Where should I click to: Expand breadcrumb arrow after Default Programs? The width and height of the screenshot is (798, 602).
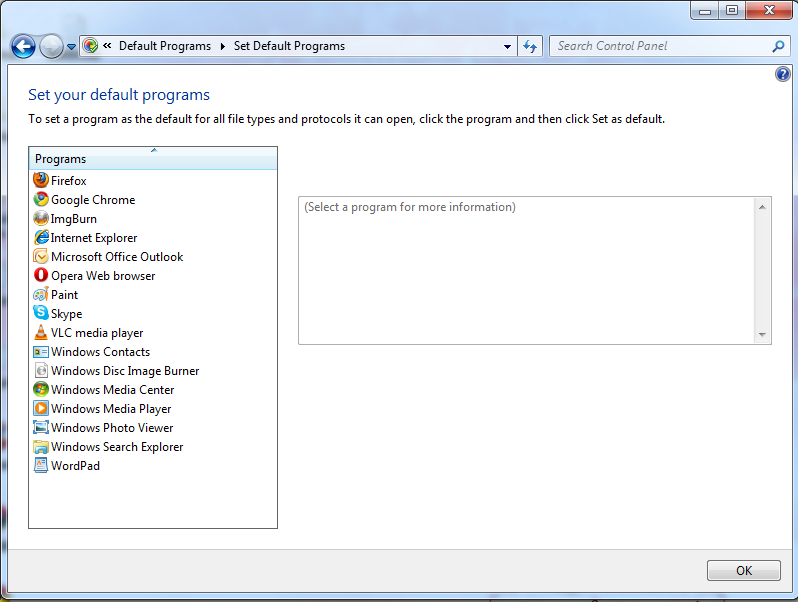222,46
